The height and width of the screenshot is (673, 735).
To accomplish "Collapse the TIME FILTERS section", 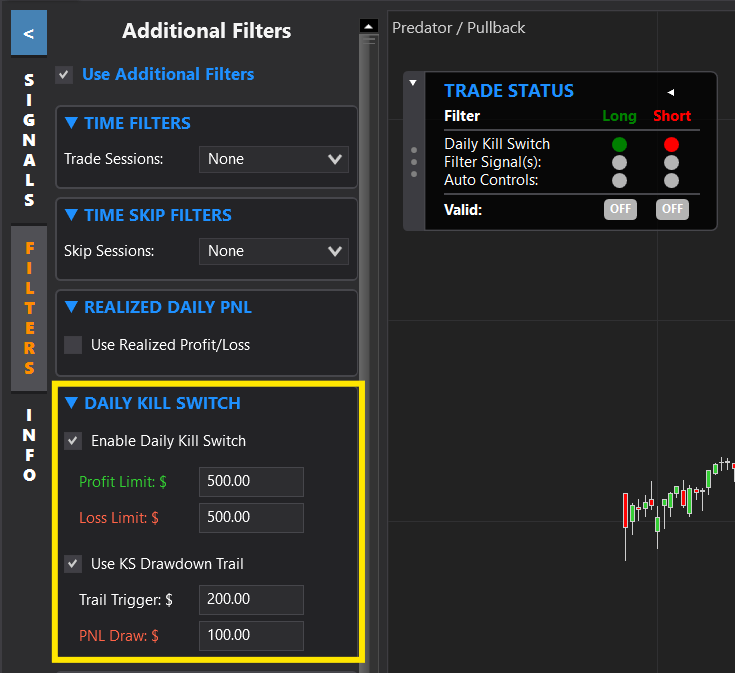I will coord(71,123).
